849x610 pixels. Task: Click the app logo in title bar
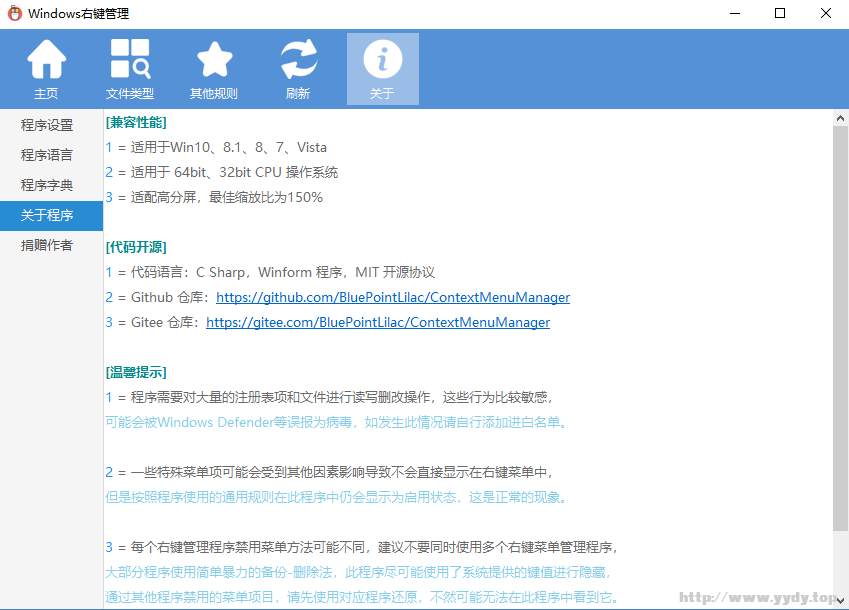click(x=15, y=14)
